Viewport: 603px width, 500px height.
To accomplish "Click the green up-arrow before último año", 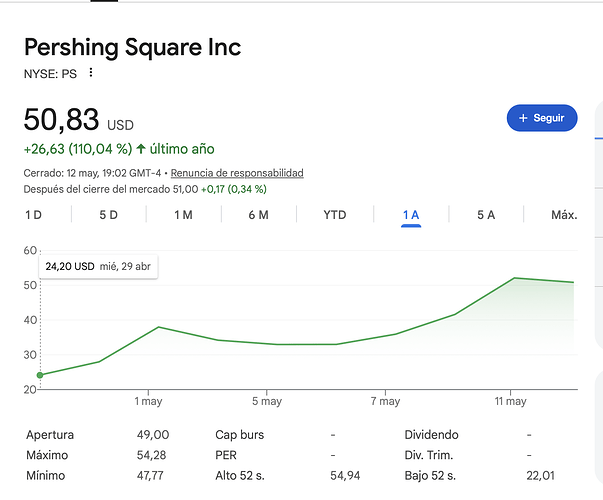I will (x=141, y=149).
